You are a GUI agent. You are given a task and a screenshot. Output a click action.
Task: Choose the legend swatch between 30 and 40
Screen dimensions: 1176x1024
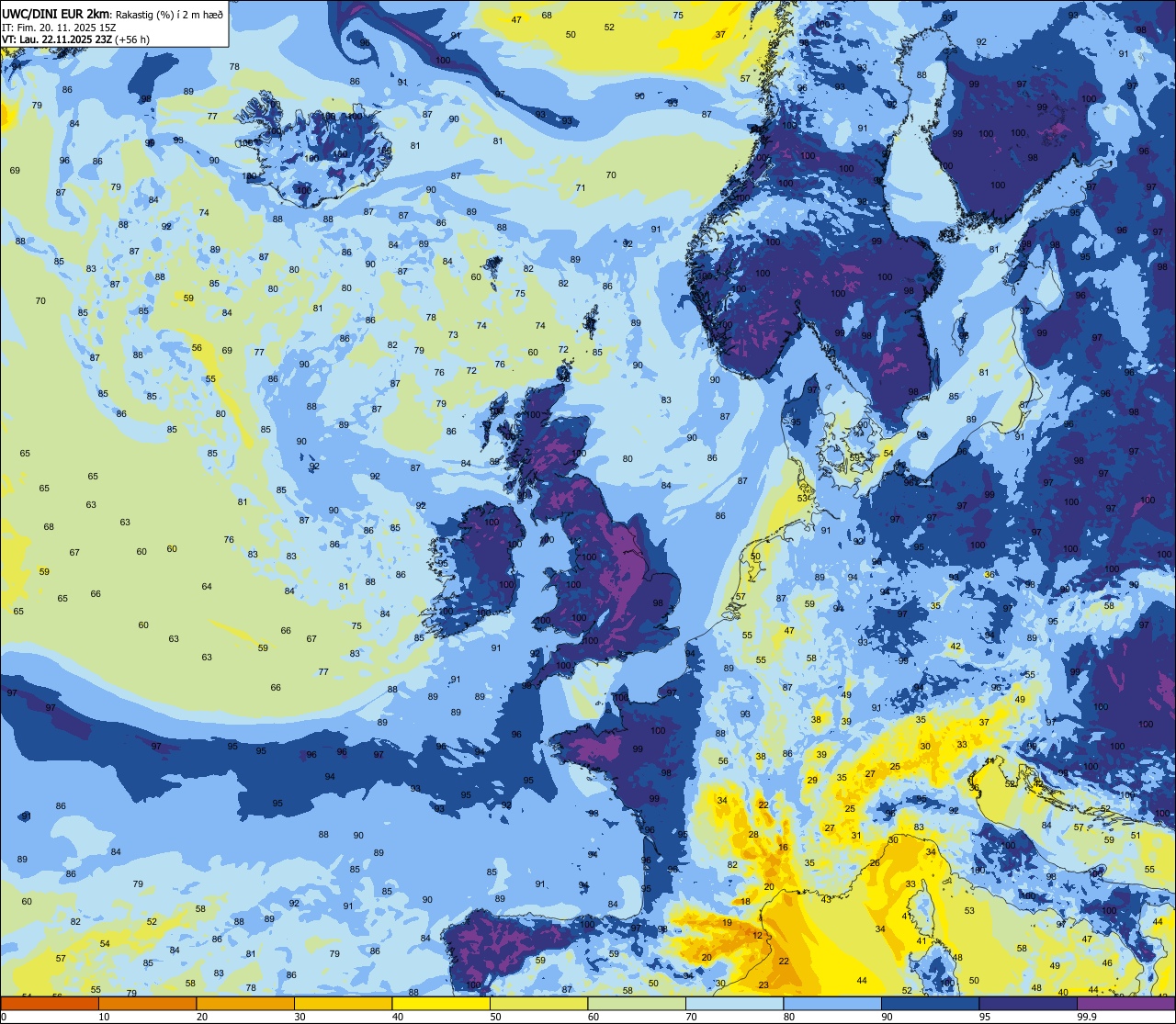coord(343,1003)
